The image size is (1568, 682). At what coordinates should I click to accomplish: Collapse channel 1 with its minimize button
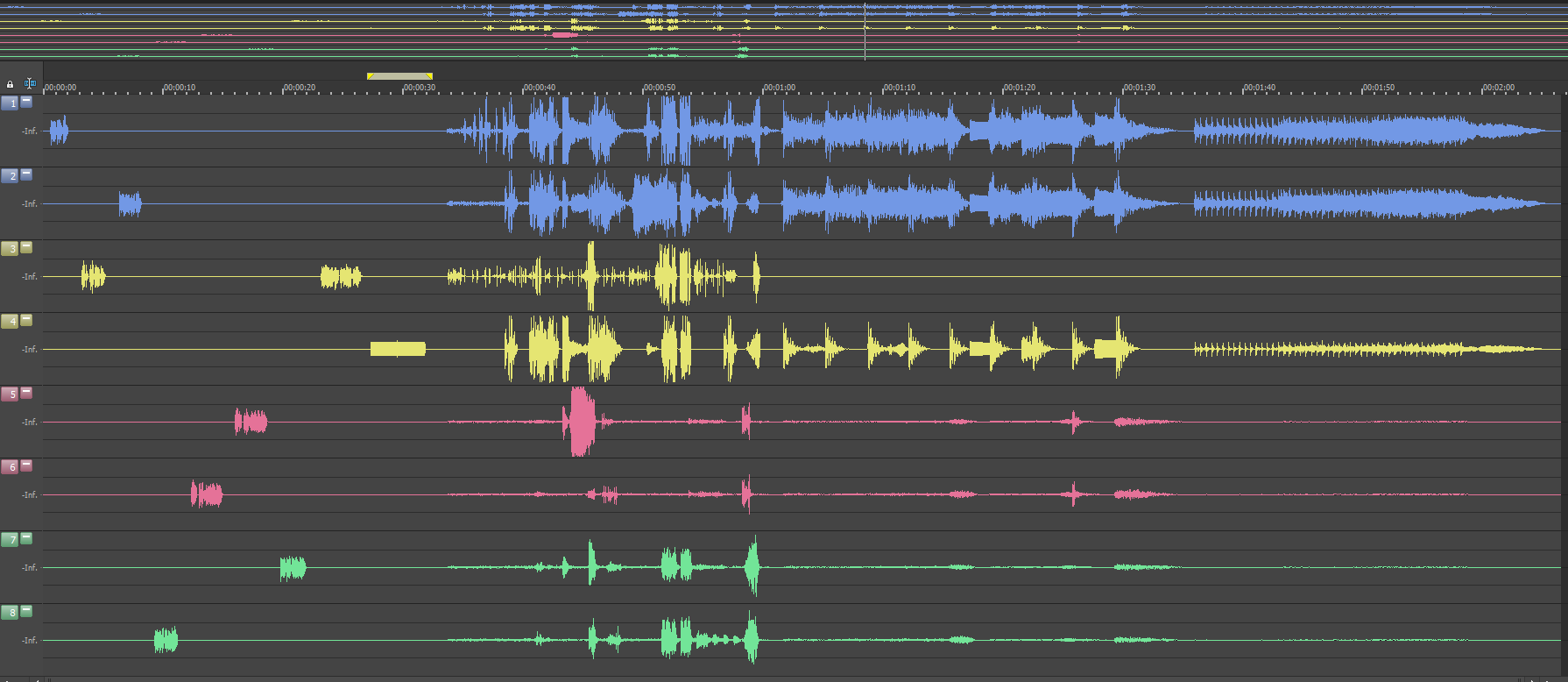point(26,102)
